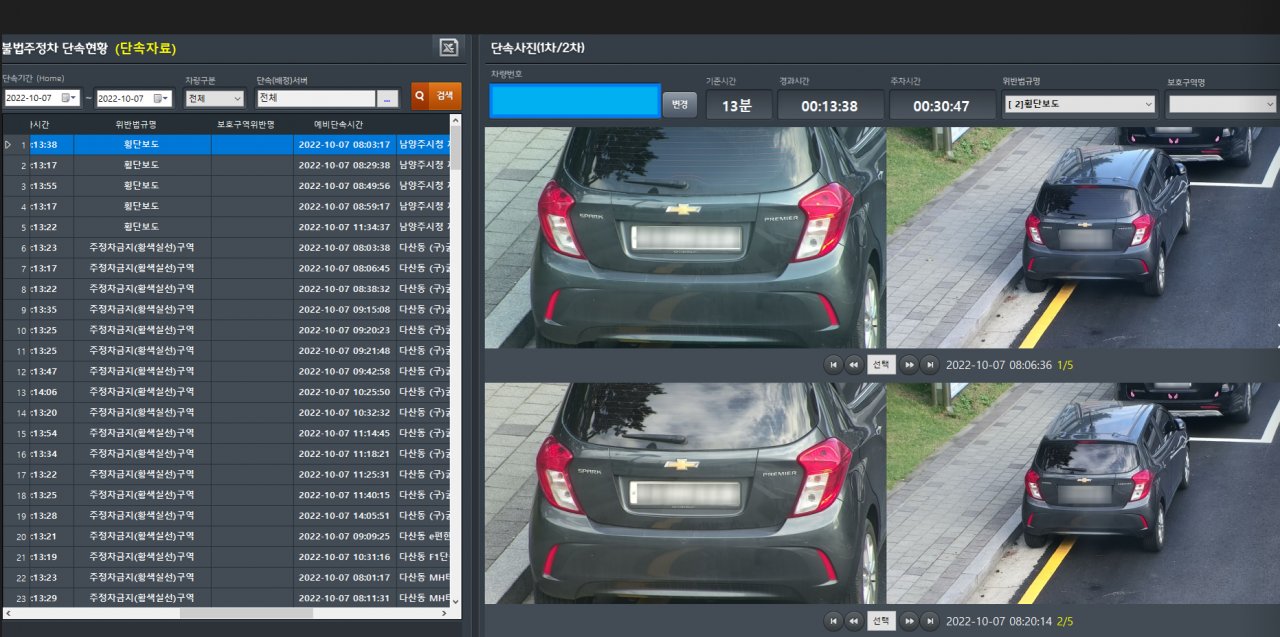Screen dimensions: 1280x637
Task: Click the blue 차량번호 plate field
Action: point(575,101)
